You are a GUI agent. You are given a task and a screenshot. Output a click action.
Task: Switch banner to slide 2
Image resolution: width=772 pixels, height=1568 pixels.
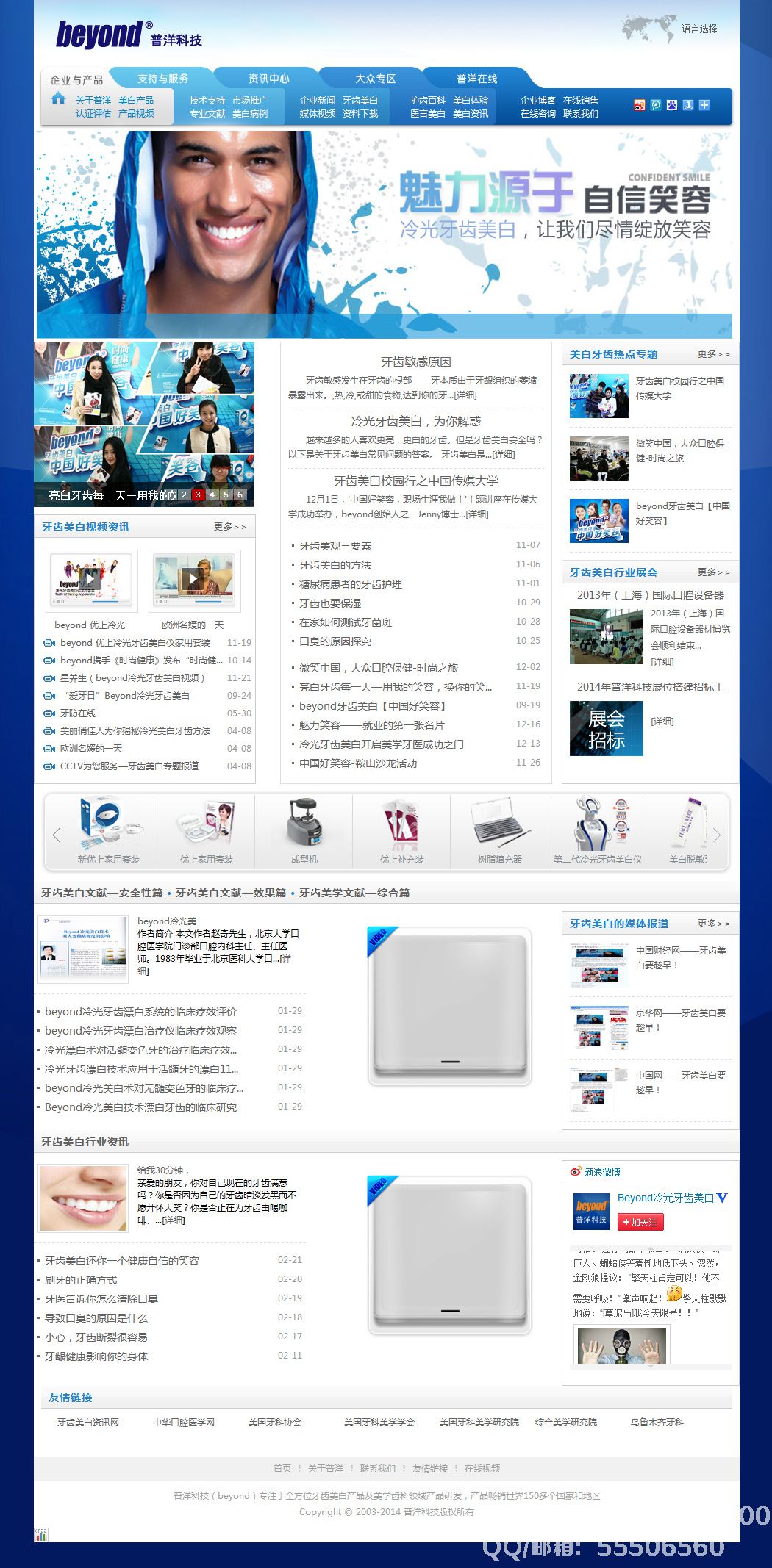184,495
